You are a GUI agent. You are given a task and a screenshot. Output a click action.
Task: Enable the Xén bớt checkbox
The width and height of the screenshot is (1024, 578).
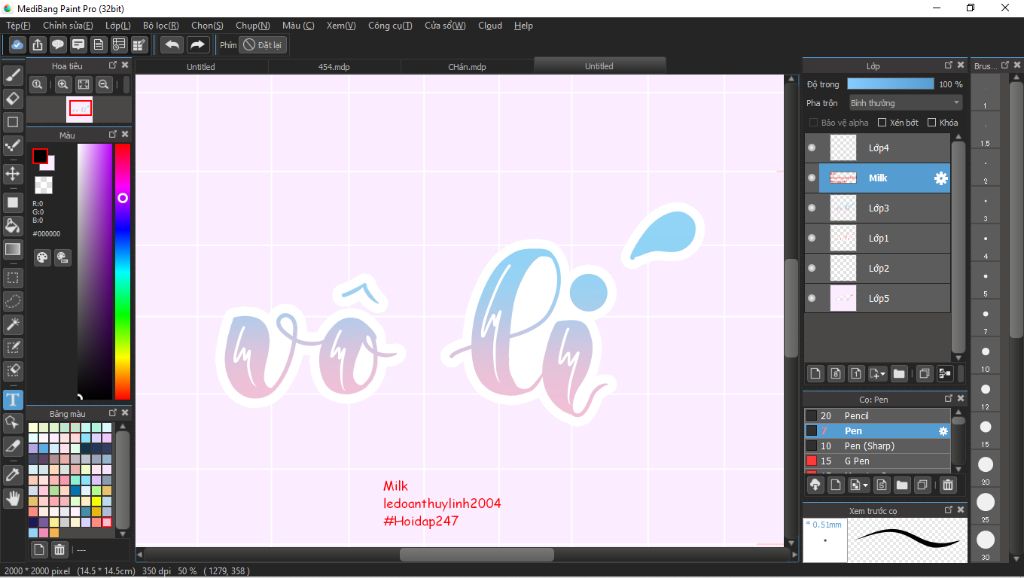(x=882, y=123)
